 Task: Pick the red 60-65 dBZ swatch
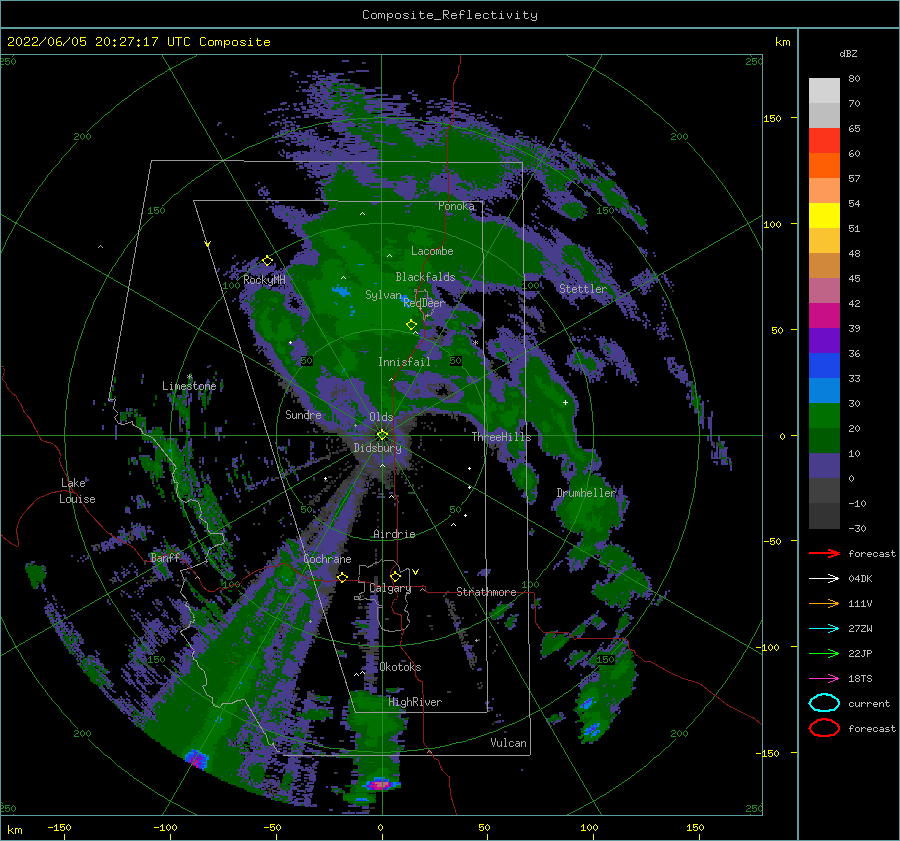point(824,140)
